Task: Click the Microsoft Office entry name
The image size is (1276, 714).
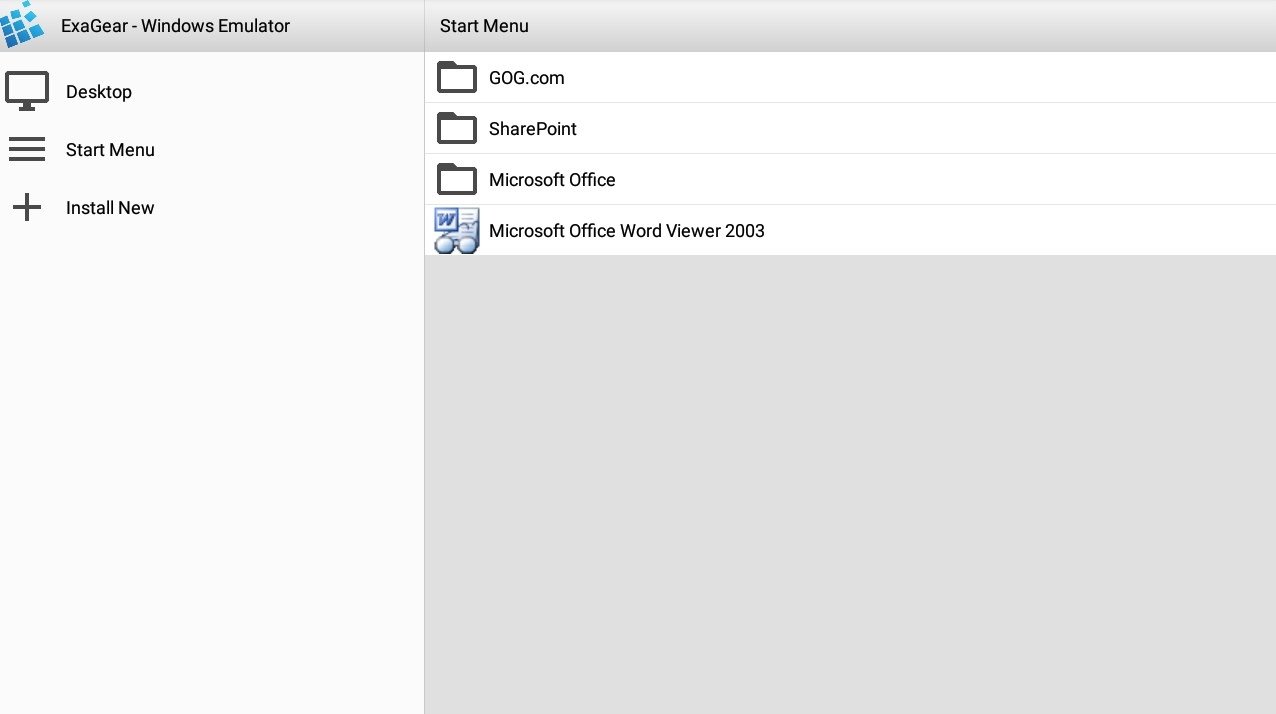Action: point(552,180)
